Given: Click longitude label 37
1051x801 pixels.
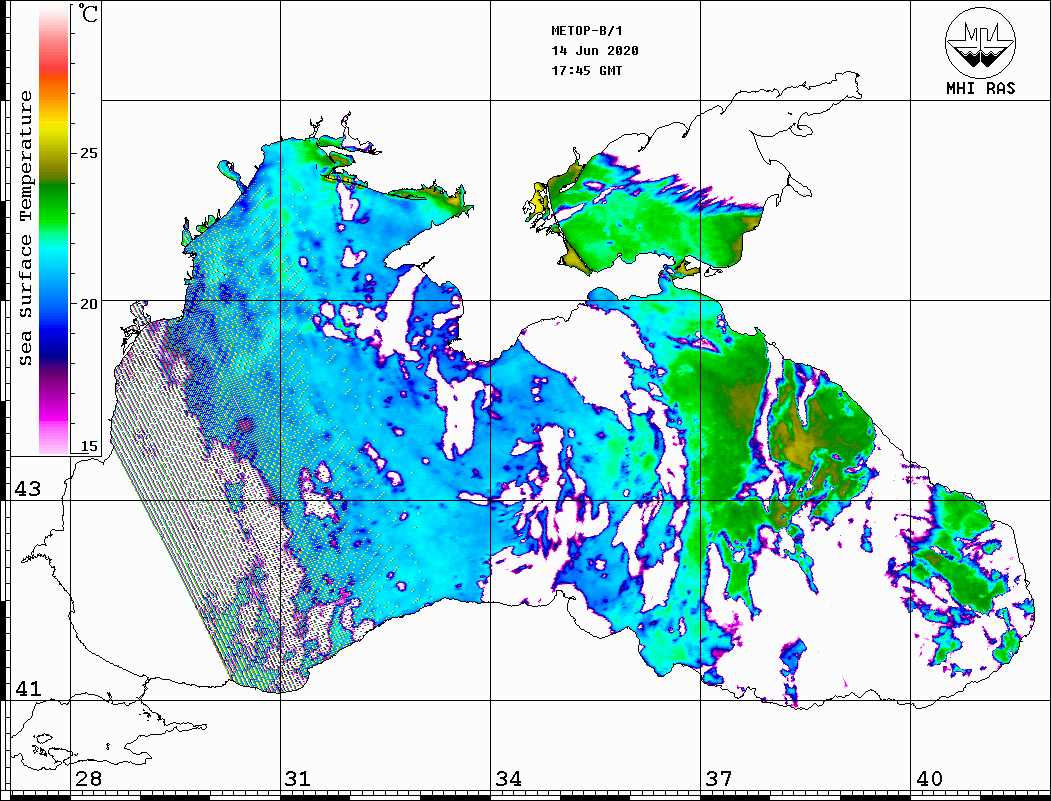Looking at the screenshot, I should pyautogui.click(x=719, y=779).
